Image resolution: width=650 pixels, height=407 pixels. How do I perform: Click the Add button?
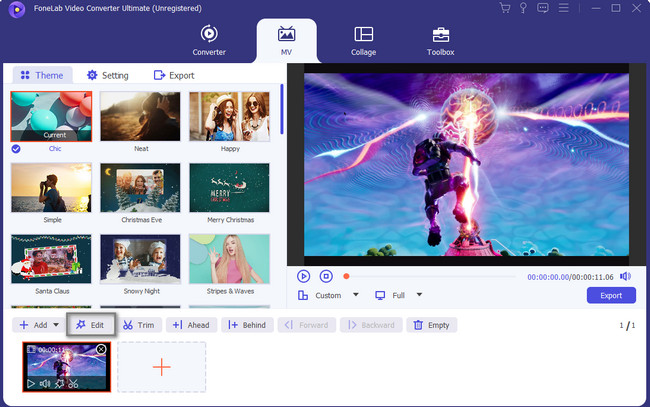point(33,325)
